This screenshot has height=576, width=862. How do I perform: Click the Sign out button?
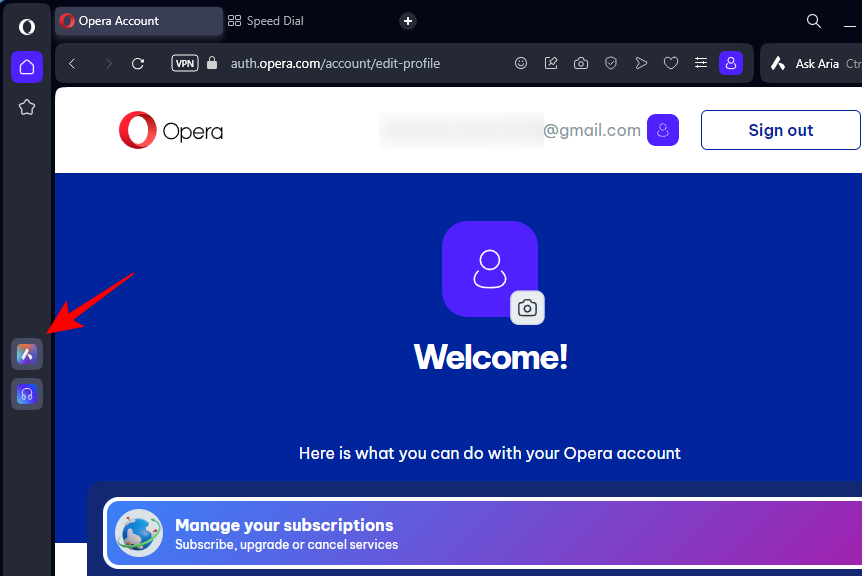[x=780, y=130]
